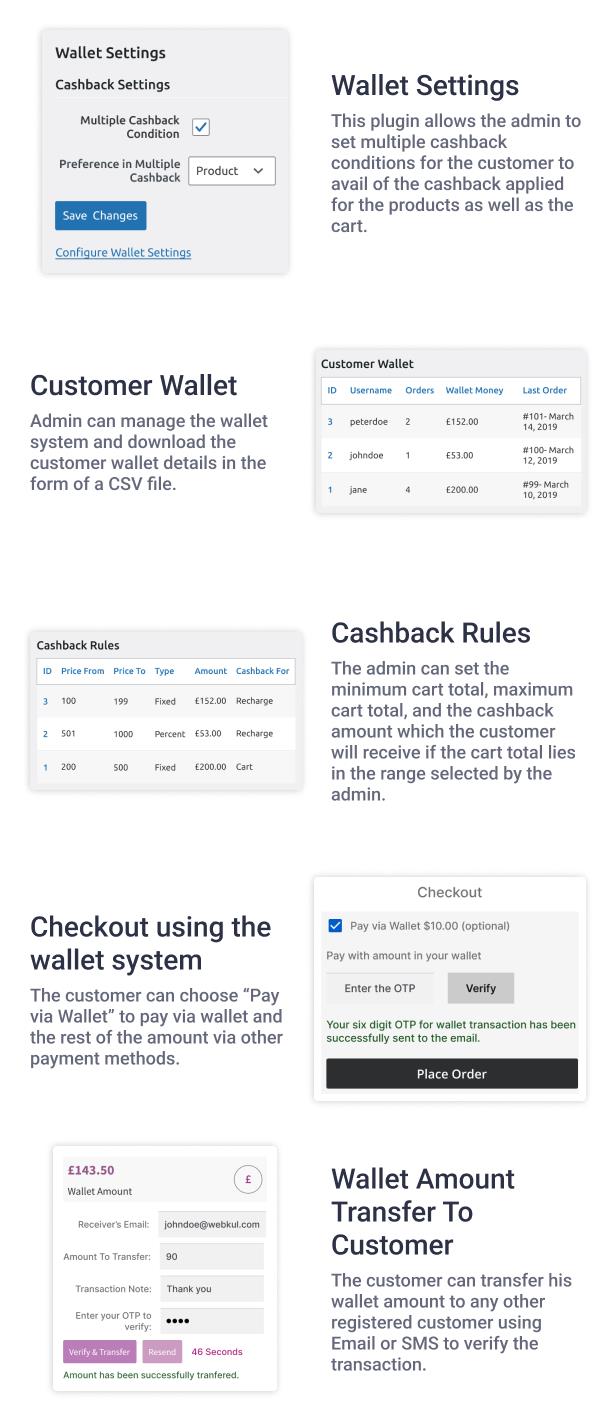Click the pound currency circle icon
Image resolution: width=616 pixels, height=1421 pixels.
click(248, 1179)
